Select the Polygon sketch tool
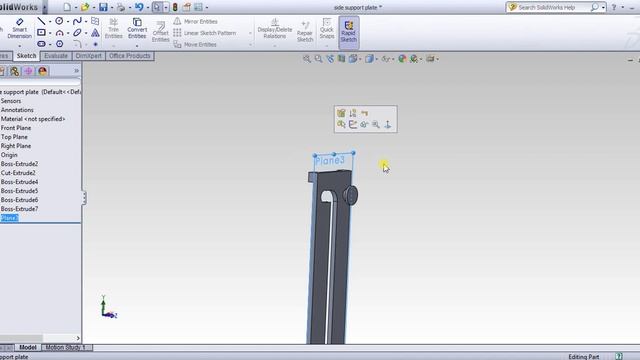 [59, 44]
